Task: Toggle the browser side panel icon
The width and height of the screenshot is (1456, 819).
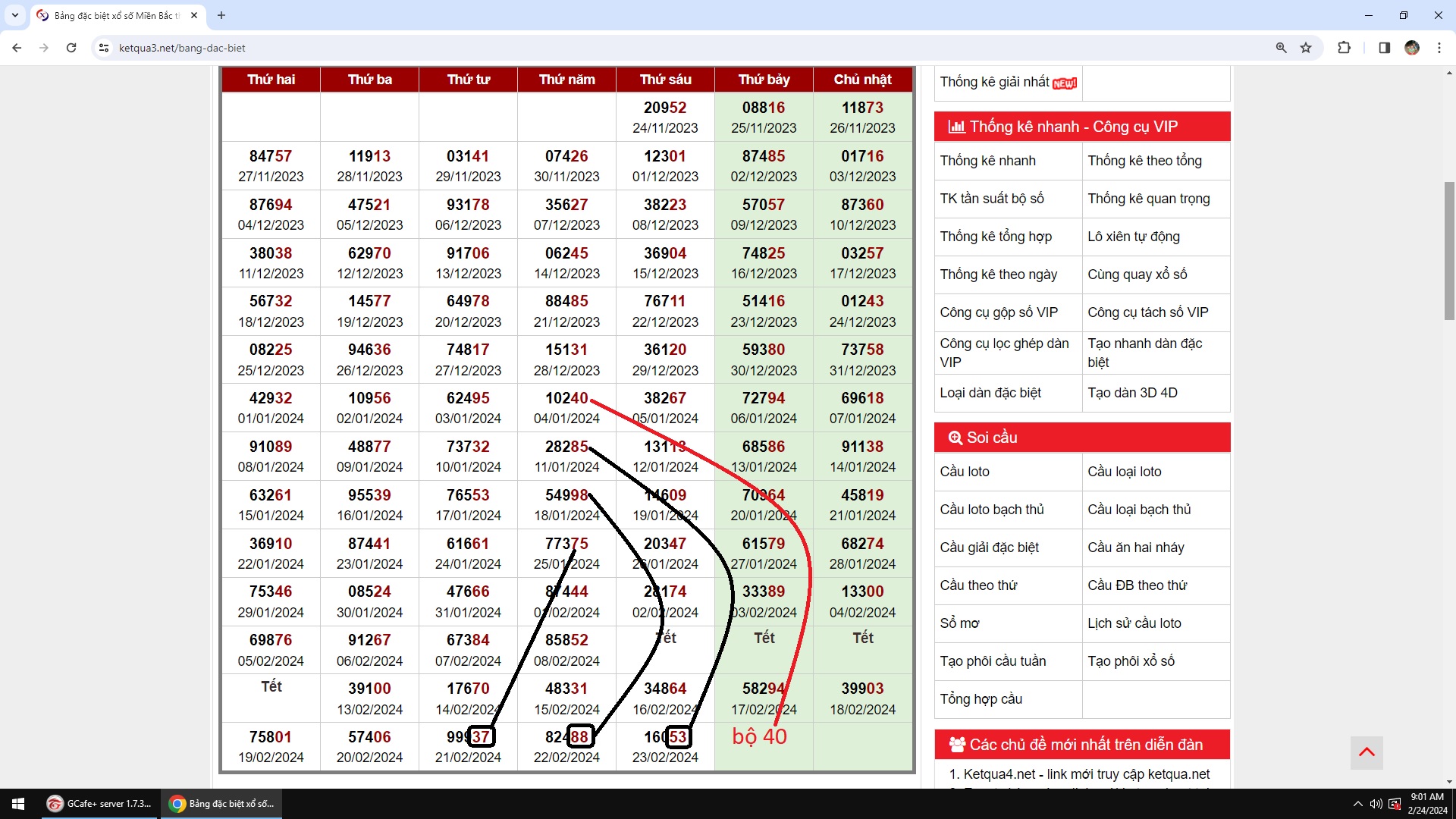Action: point(1384,48)
